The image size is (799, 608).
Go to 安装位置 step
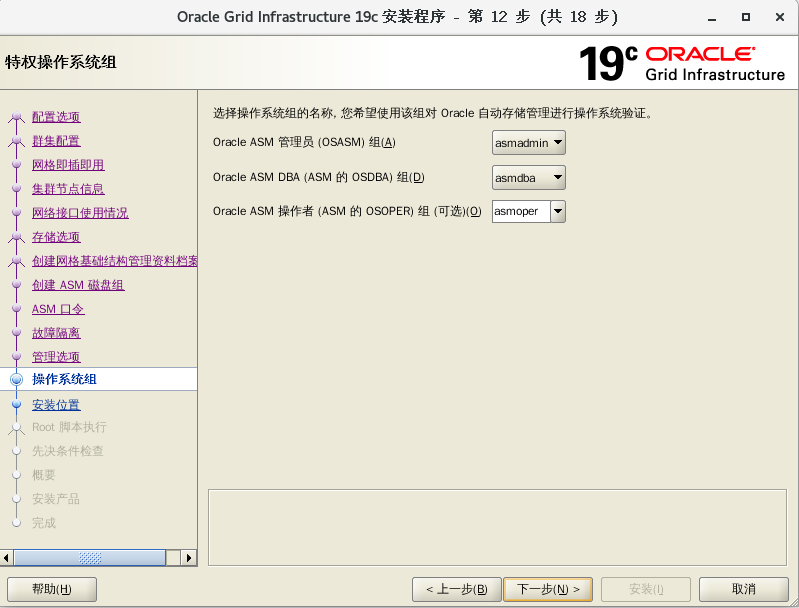[56, 405]
